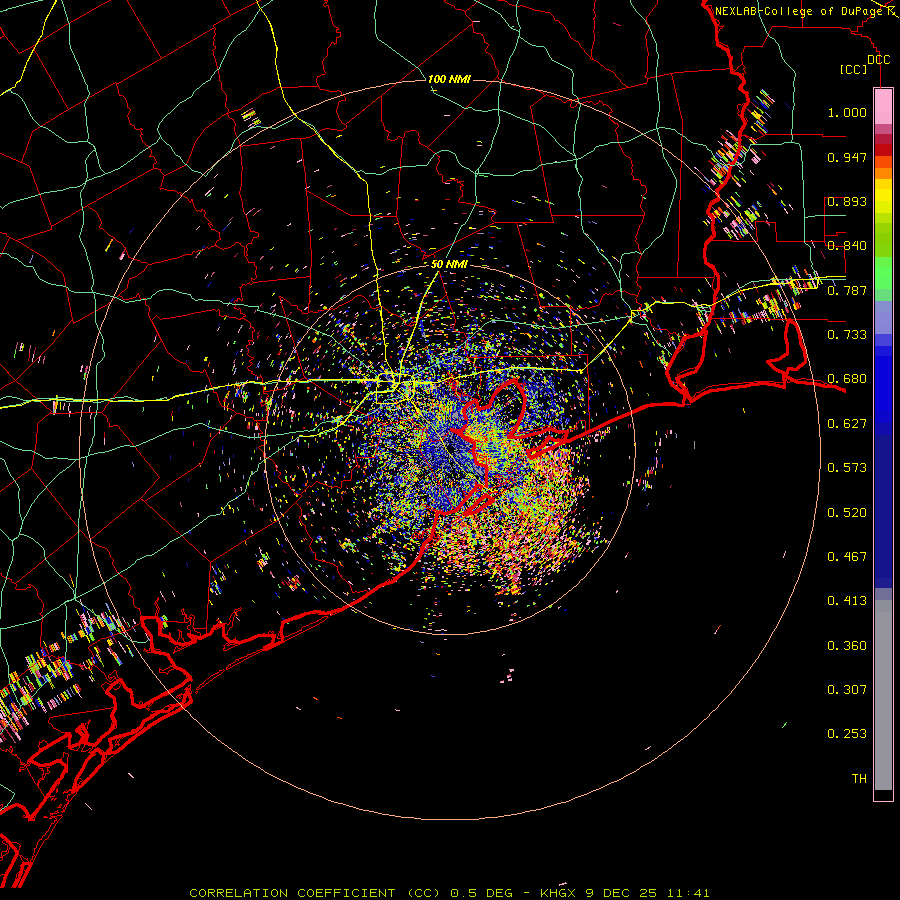The image size is (900, 900).
Task: Select the 0.360 scale value
Action: click(x=847, y=646)
